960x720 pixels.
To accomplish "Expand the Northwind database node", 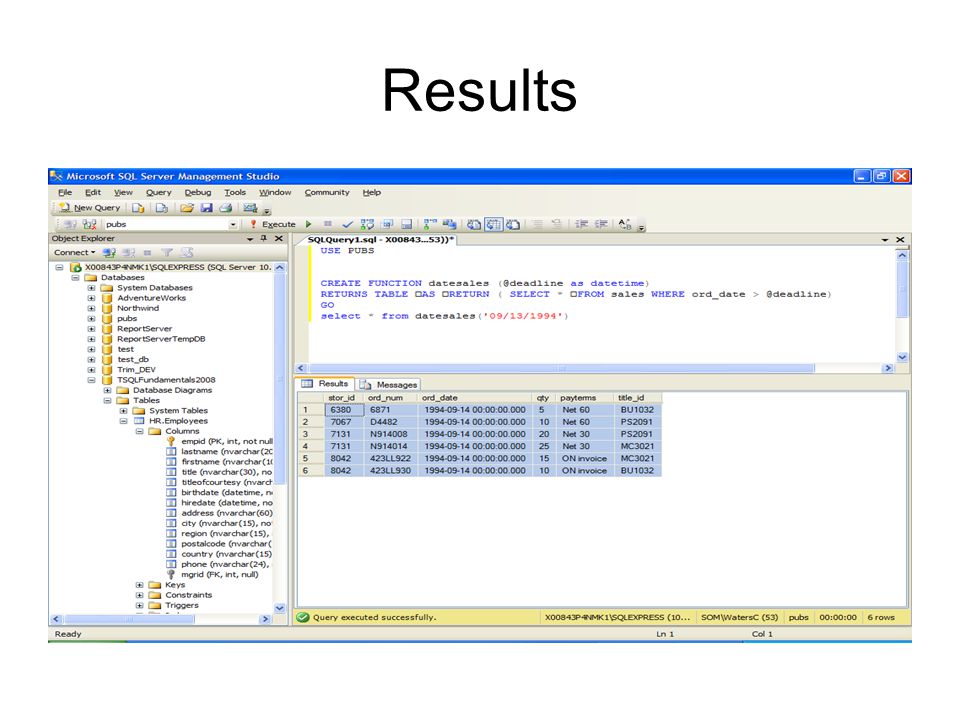I will tap(91, 308).
